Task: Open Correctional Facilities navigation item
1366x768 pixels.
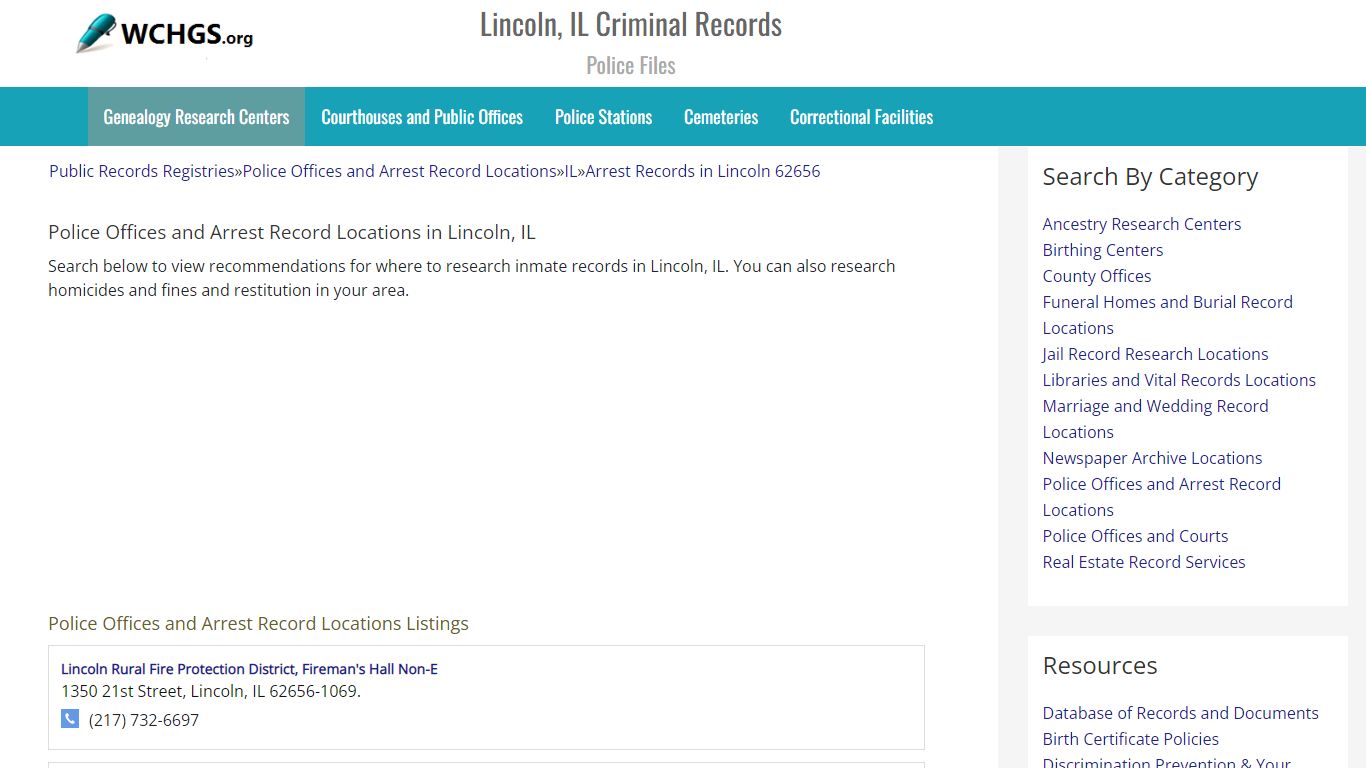Action: coord(861,117)
